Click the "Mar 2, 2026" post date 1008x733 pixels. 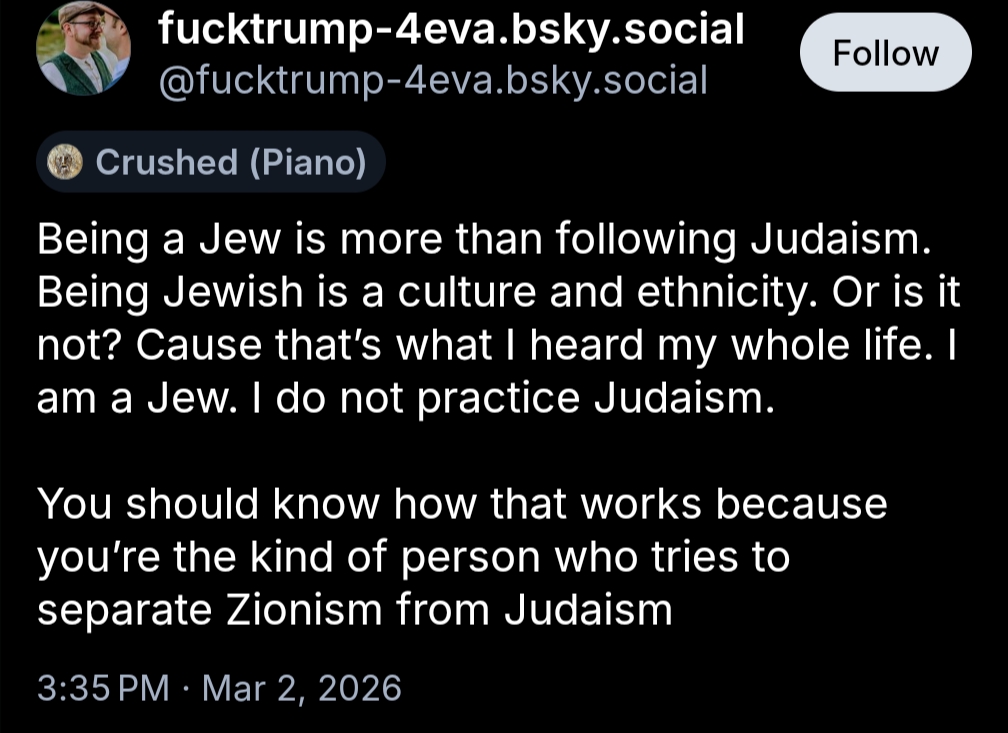coord(301,688)
